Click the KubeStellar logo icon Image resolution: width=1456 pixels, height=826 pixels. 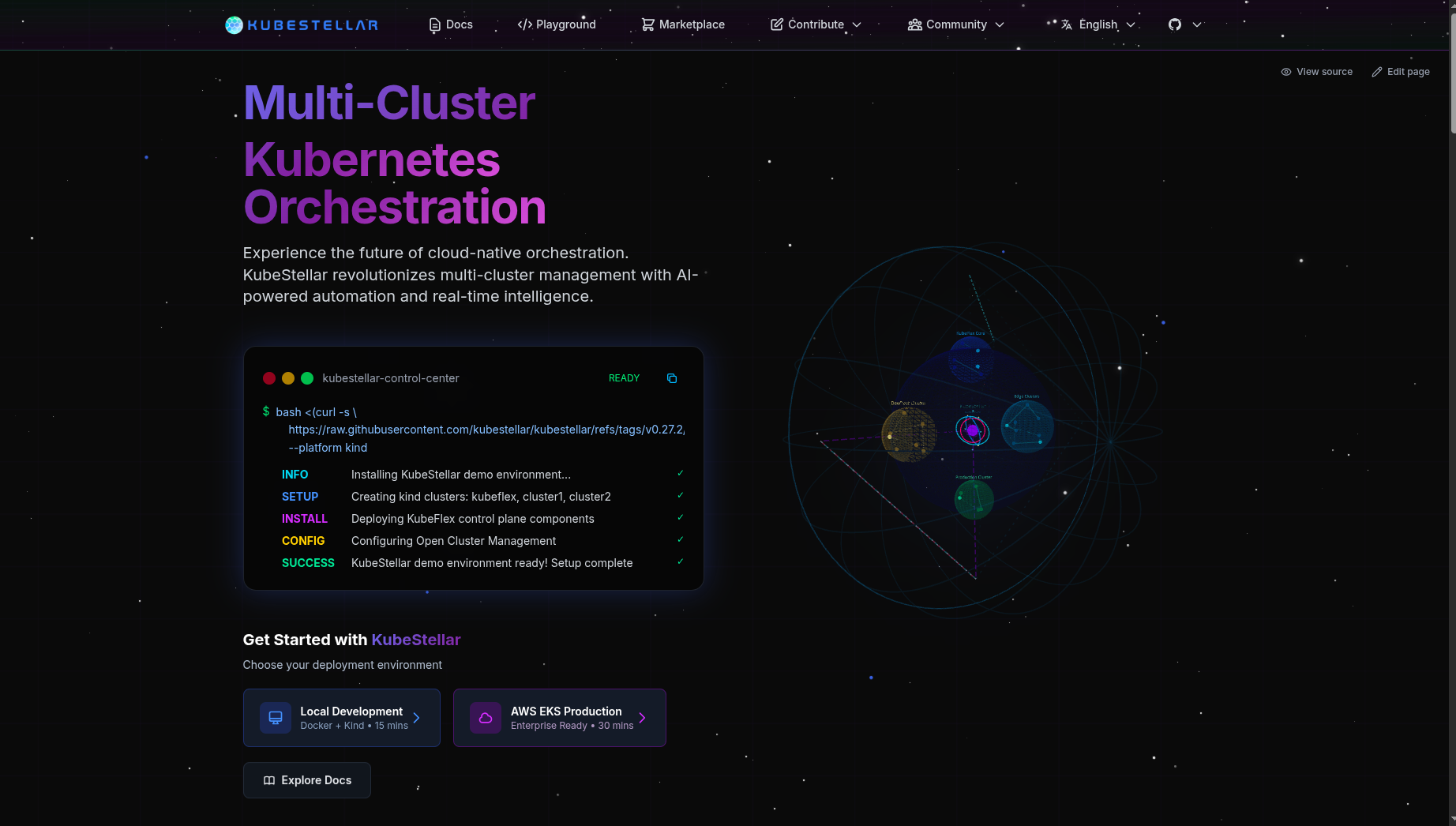(x=234, y=25)
